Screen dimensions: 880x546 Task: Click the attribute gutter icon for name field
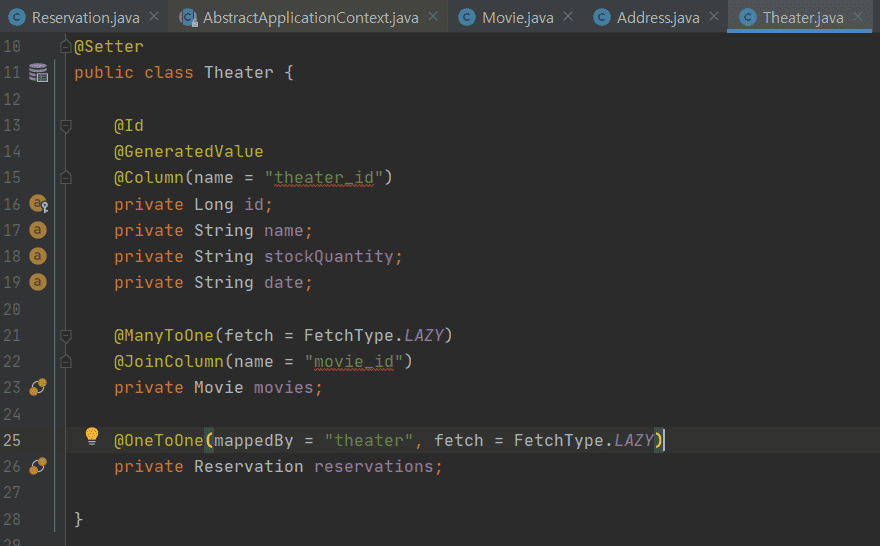tap(38, 230)
